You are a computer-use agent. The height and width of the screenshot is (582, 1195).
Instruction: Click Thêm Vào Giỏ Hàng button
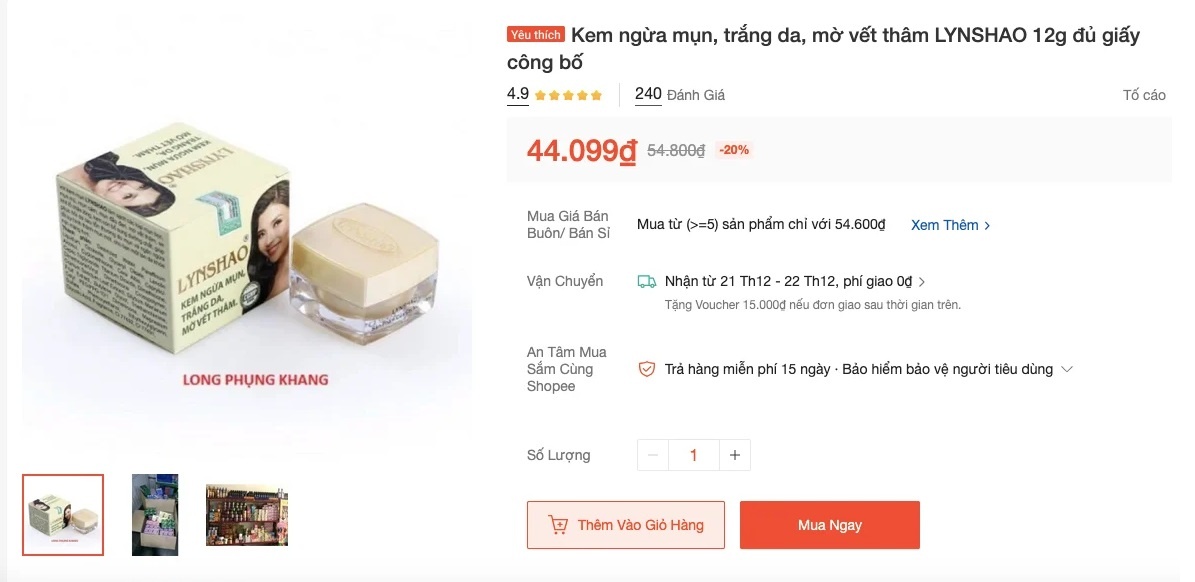[626, 525]
